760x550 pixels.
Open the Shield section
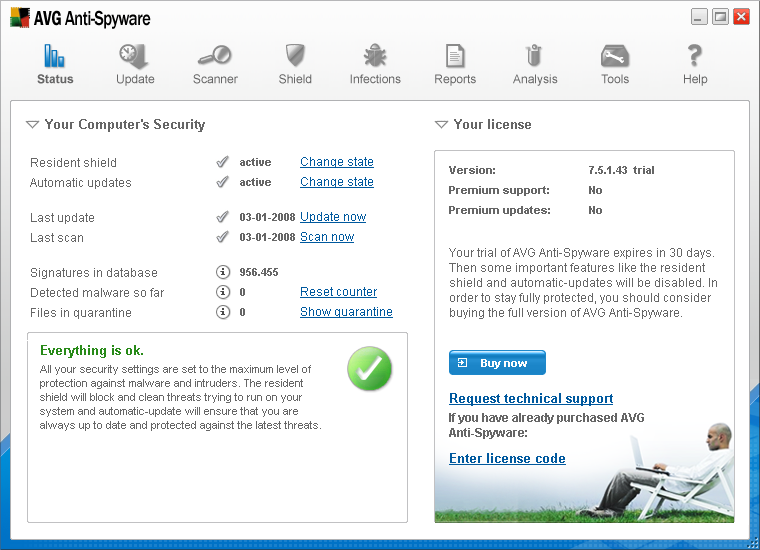295,64
